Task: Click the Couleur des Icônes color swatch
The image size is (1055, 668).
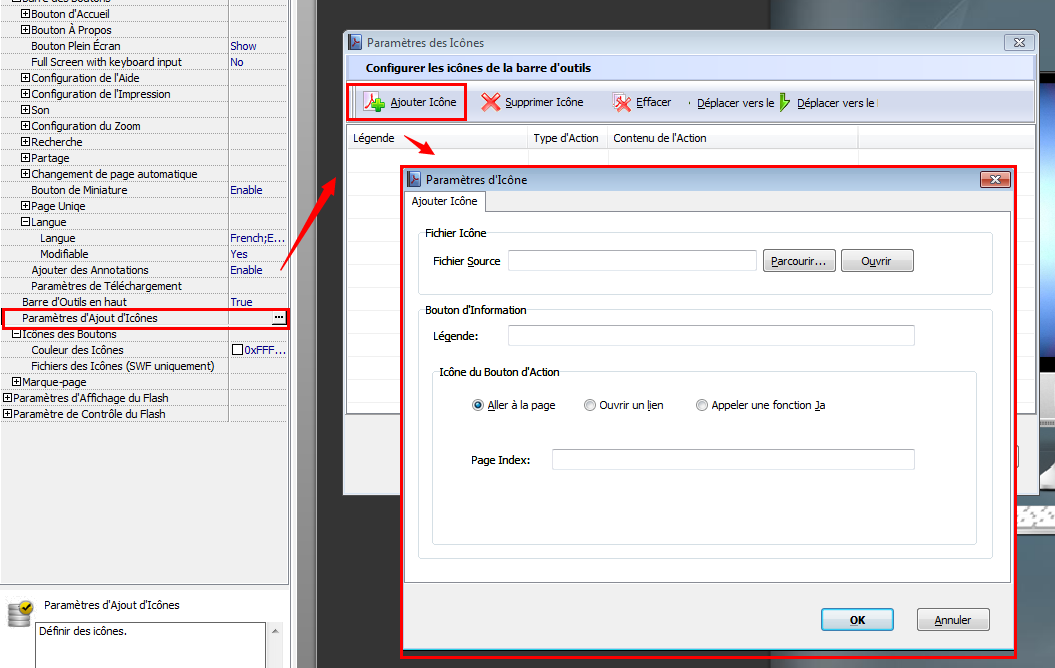Action: tap(237, 350)
